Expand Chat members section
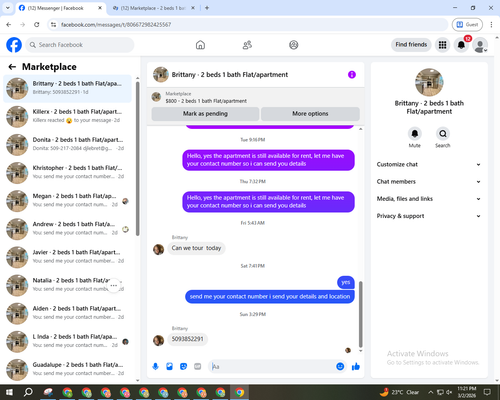 pyautogui.click(x=429, y=182)
